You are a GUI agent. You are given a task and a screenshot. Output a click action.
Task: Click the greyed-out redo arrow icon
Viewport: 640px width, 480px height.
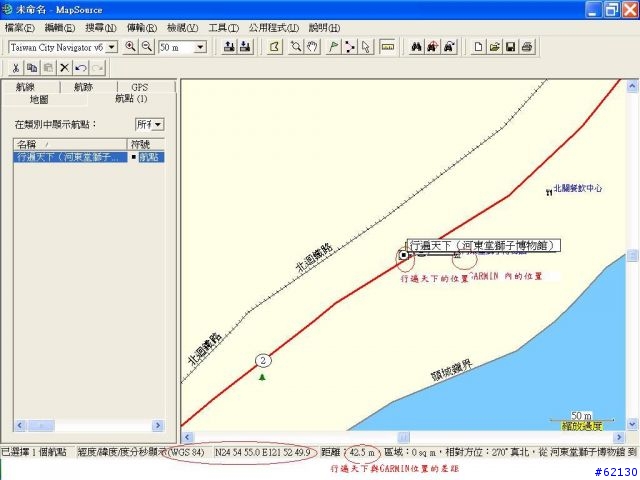pyautogui.click(x=97, y=68)
